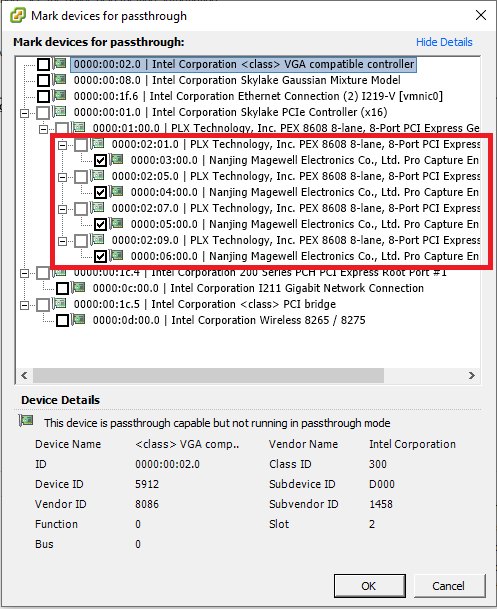Collapse the 0000:00:1c.5 PCI bridge node
The height and width of the screenshot is (609, 497).
[x=24, y=305]
